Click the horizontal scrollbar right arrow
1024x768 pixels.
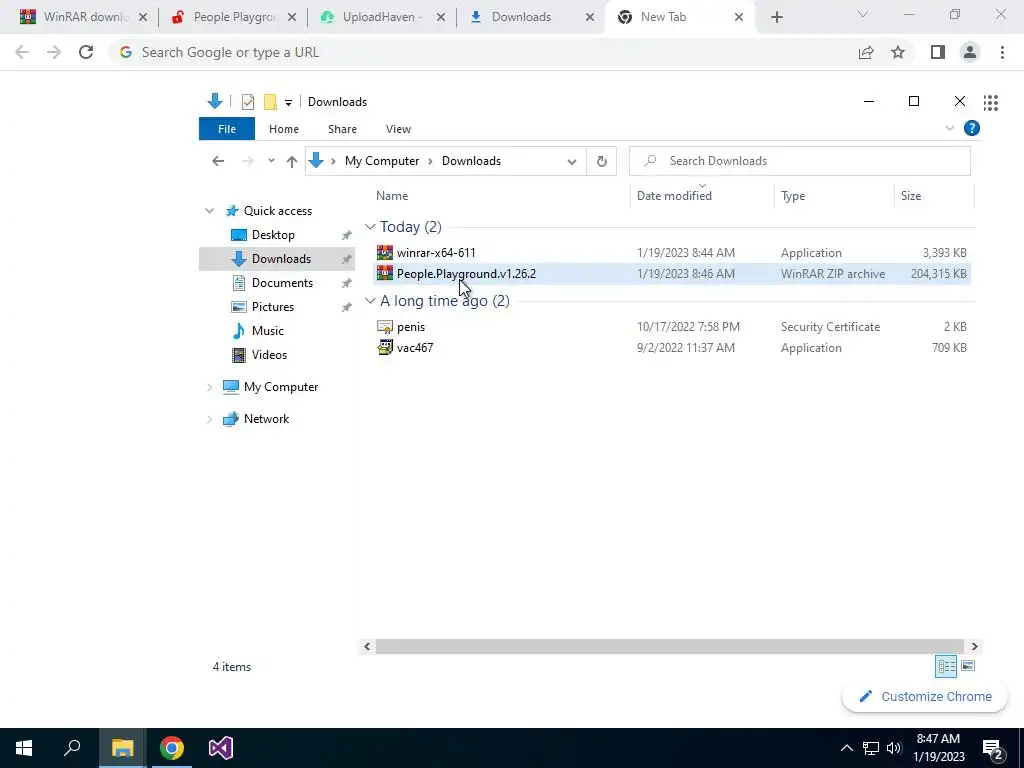(974, 647)
